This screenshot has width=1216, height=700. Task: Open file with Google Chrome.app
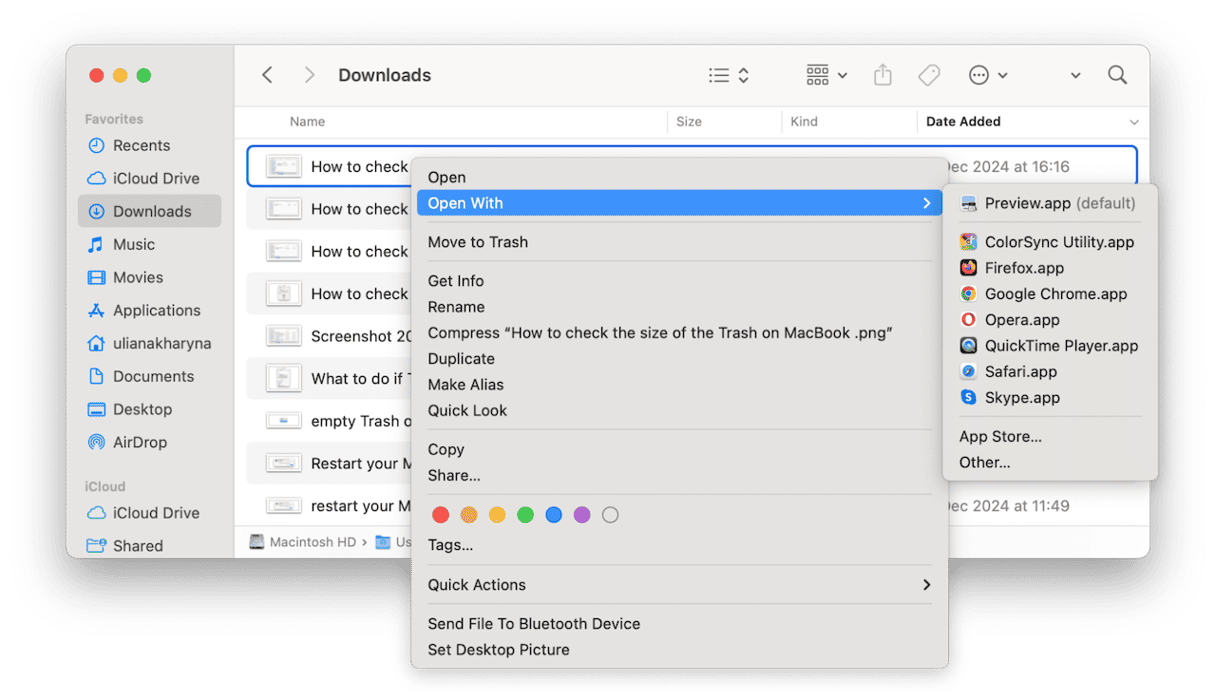tap(1055, 294)
